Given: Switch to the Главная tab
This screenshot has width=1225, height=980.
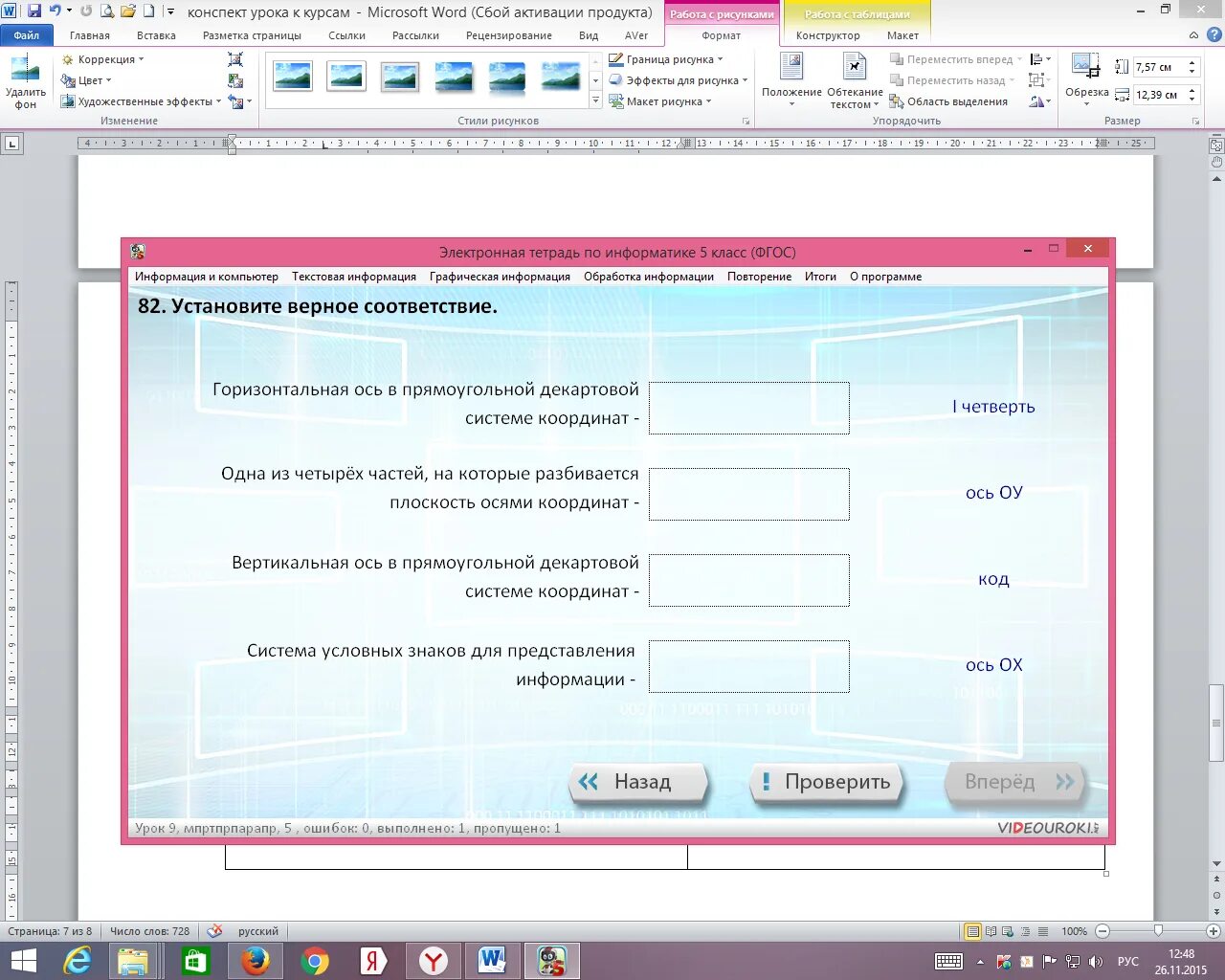Looking at the screenshot, I should [x=90, y=35].
